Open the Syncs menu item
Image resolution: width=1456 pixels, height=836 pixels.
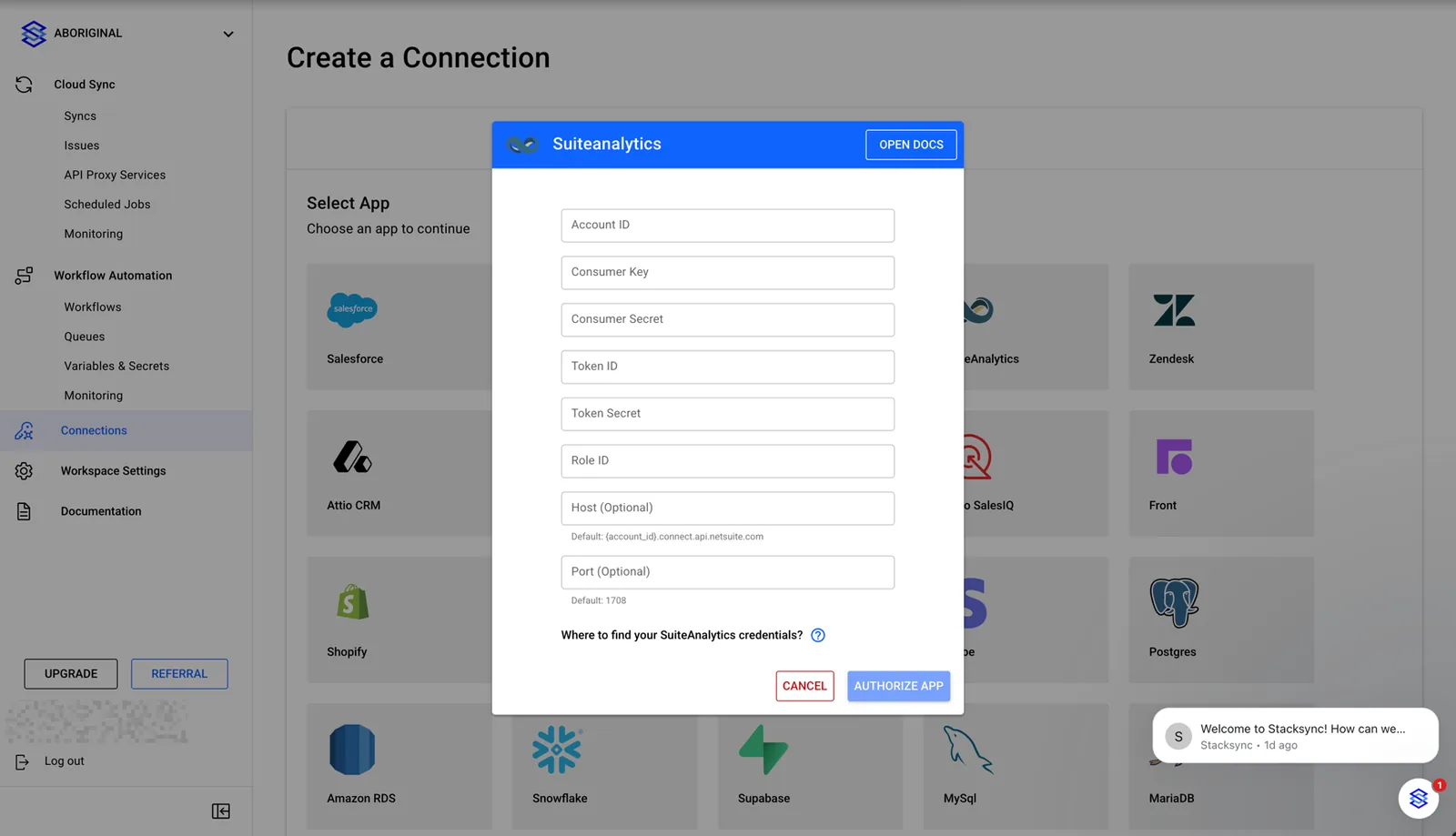point(80,116)
